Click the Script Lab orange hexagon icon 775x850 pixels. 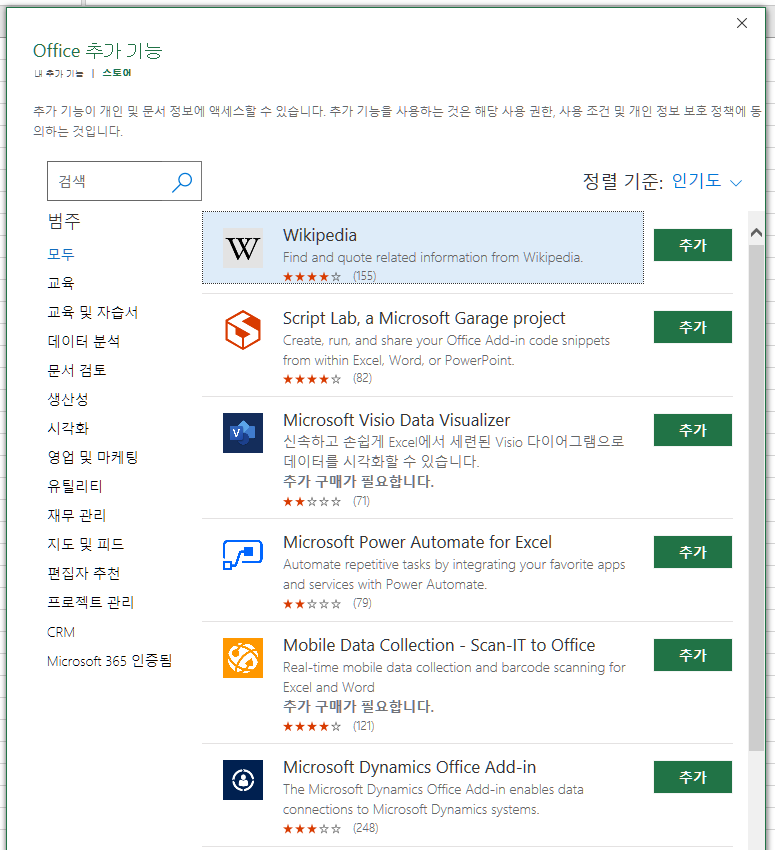coord(243,330)
